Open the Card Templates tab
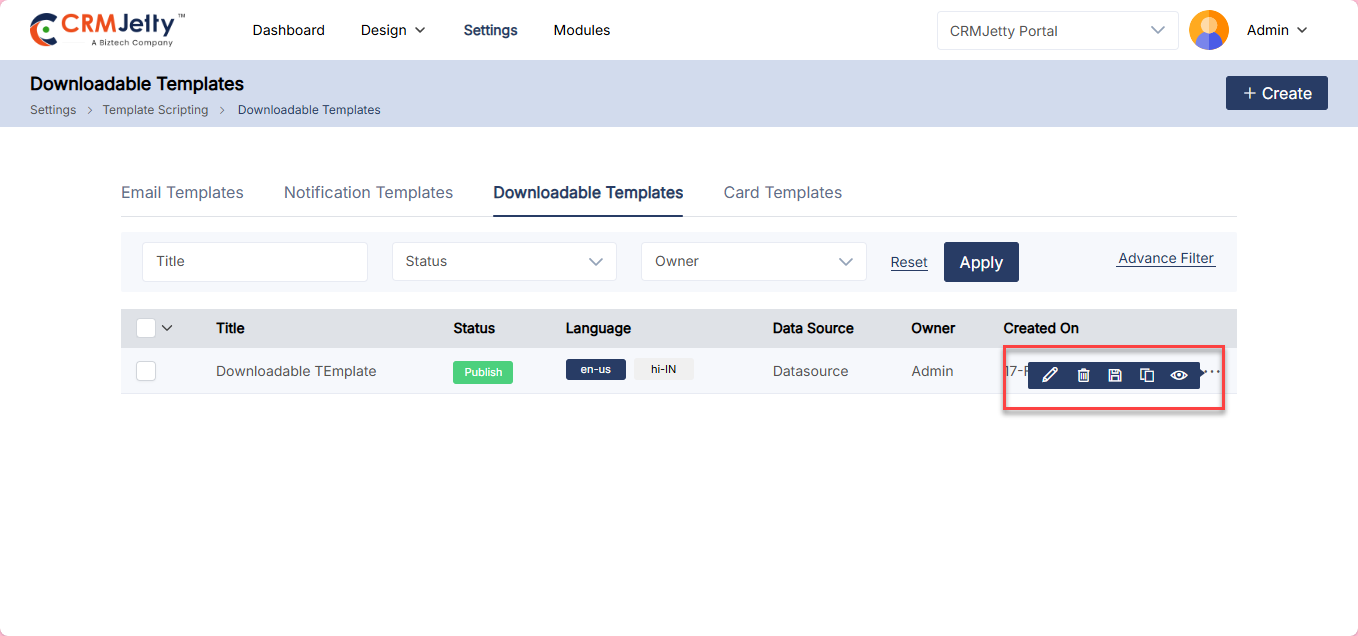The height and width of the screenshot is (636, 1358). (782, 192)
